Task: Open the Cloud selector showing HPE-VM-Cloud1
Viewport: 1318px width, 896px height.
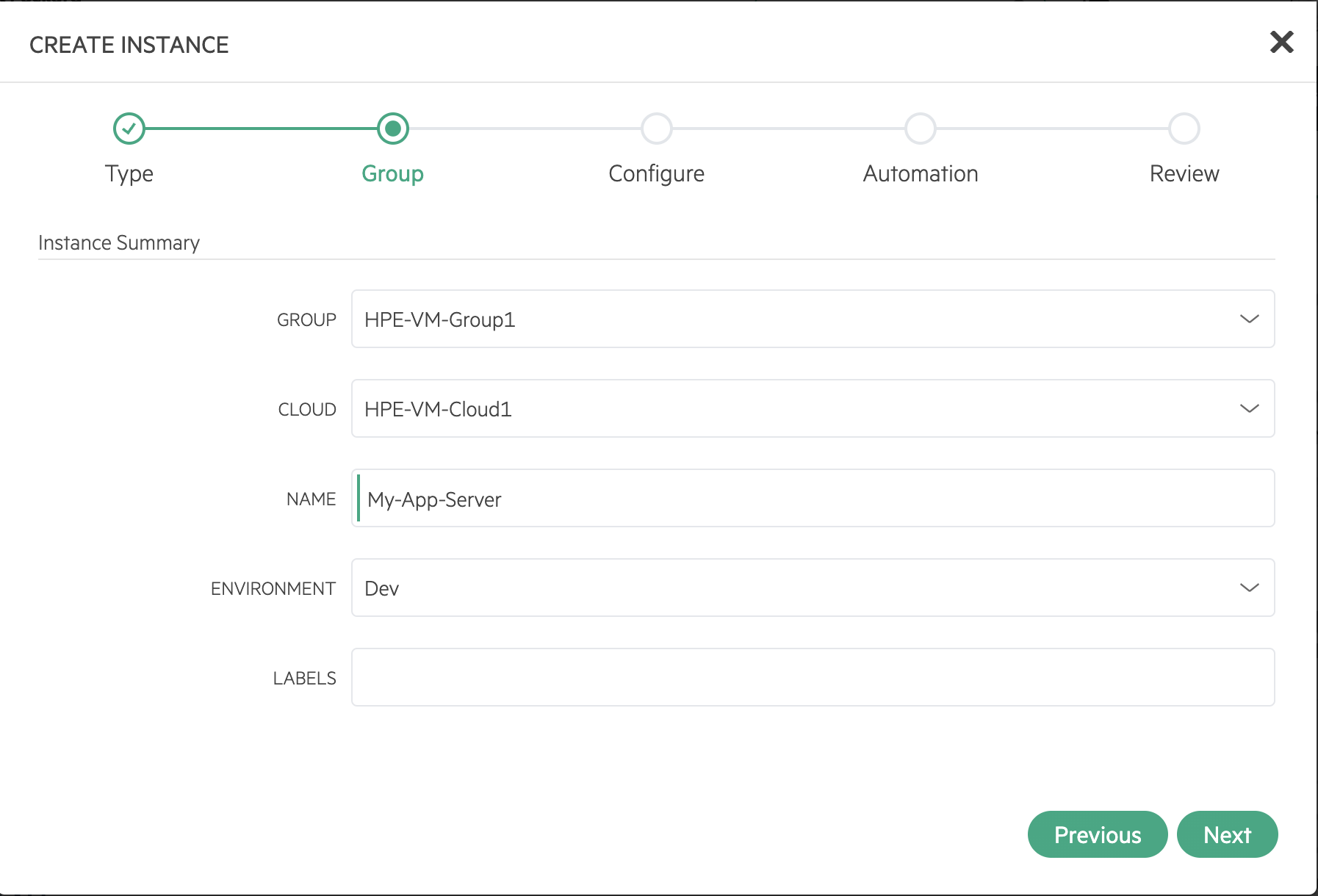Action: tap(813, 408)
